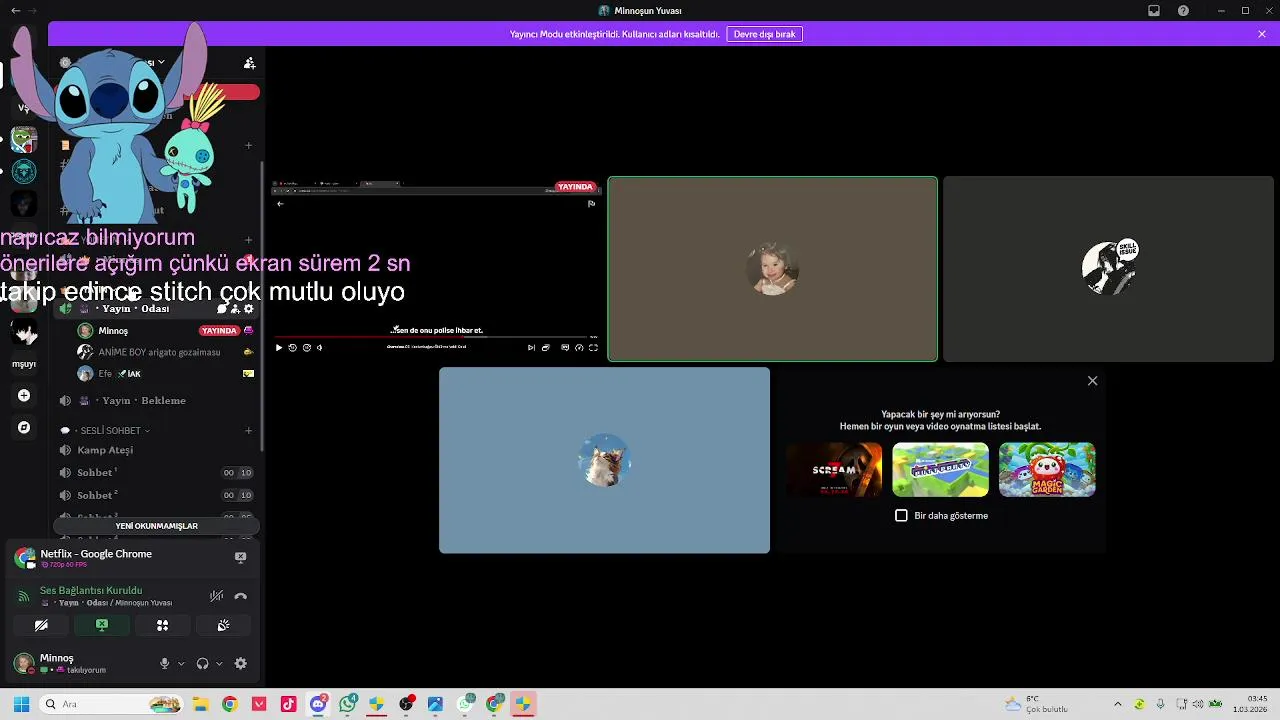
Task: Select ANİME BOY arigato gozaimasu user
Action: click(x=157, y=352)
